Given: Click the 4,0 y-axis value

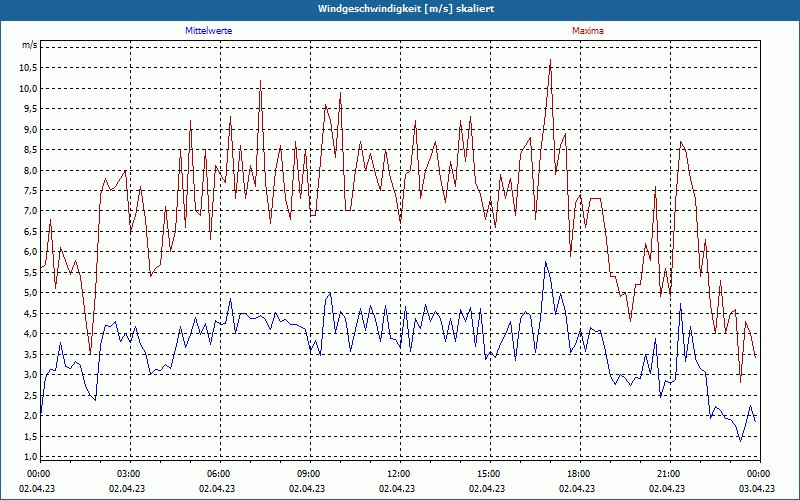Looking at the screenshot, I should coord(30,334).
